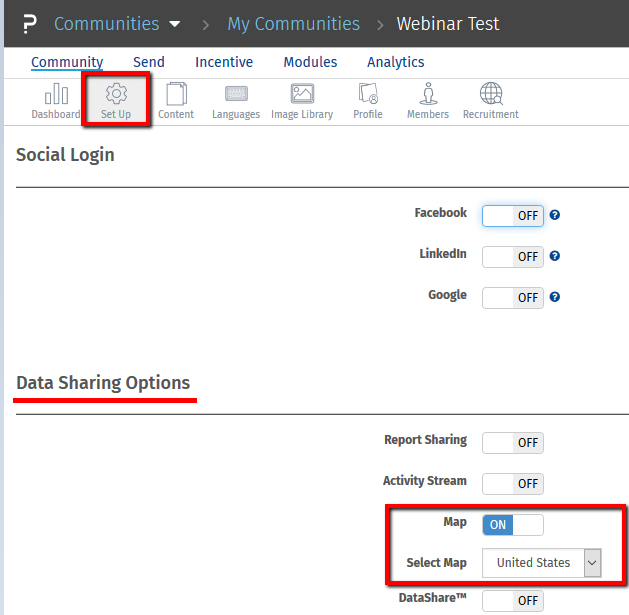This screenshot has height=615, width=629.
Task: Open the Modules tab
Action: click(310, 62)
